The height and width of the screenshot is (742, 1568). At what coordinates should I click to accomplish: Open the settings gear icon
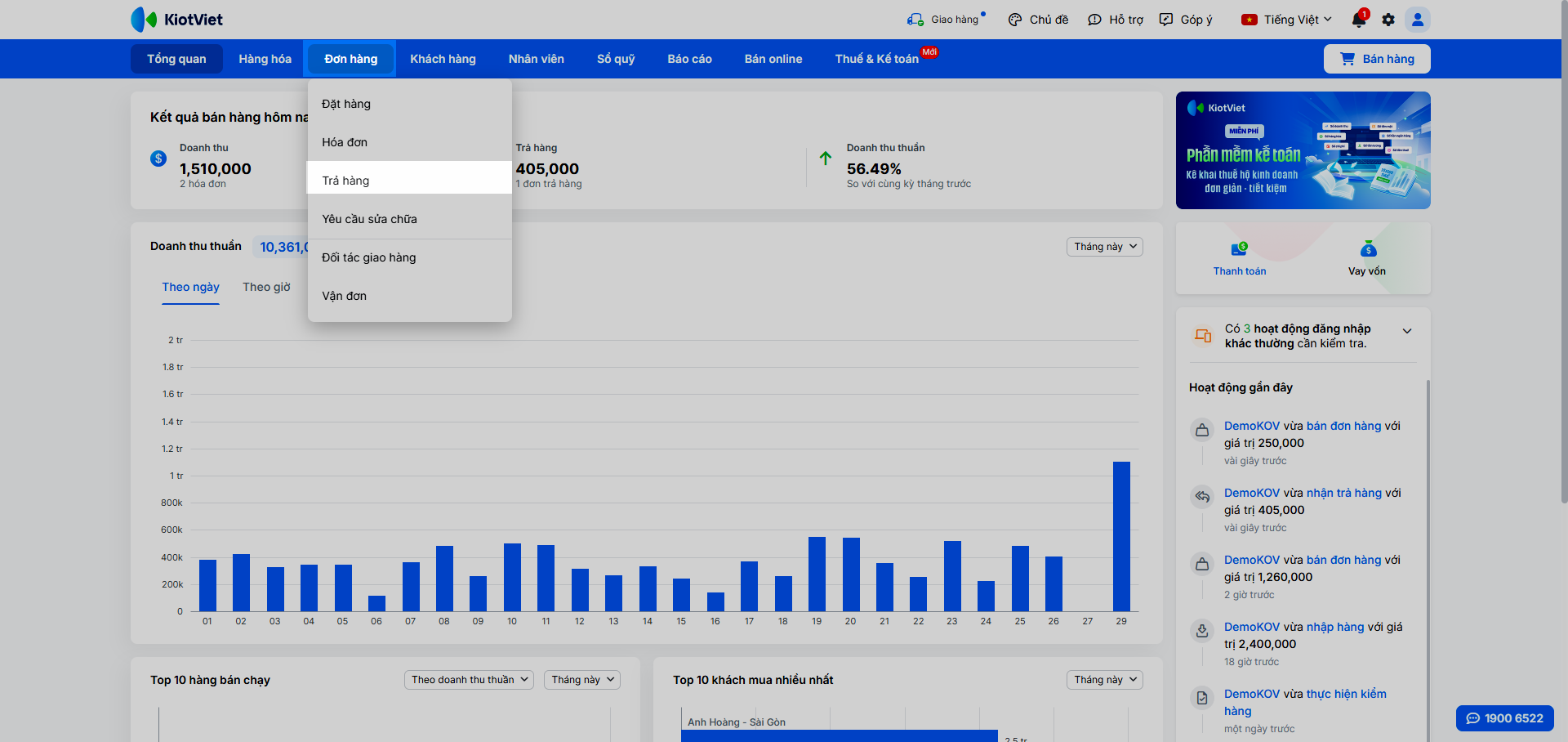tap(1388, 20)
